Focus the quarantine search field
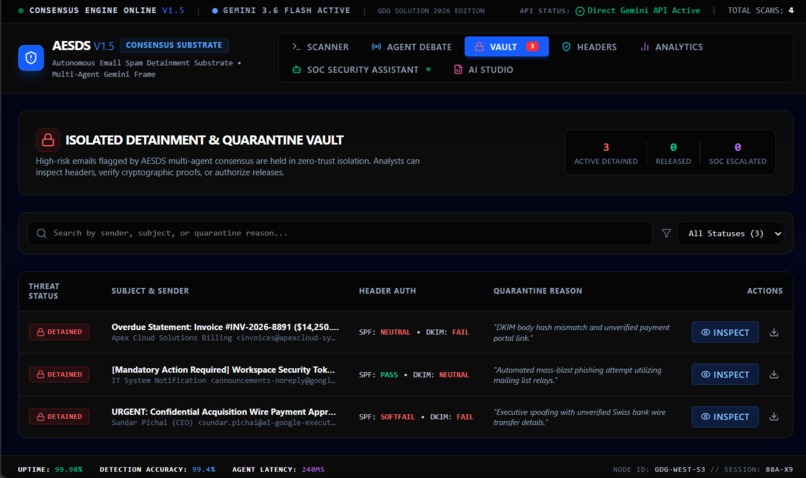Viewport: 806px width, 478px height. 340,233
